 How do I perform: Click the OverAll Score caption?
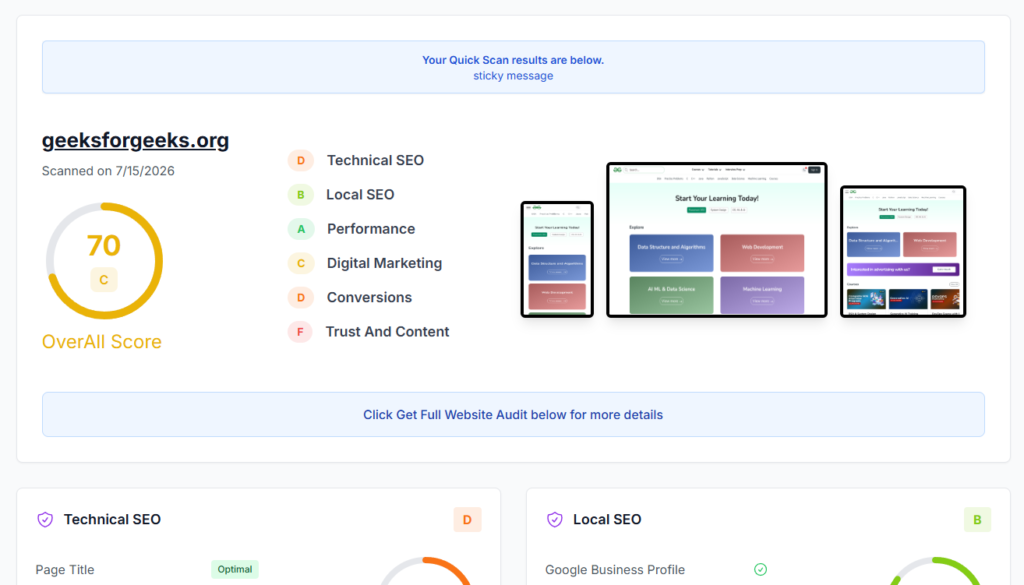pyautogui.click(x=102, y=341)
